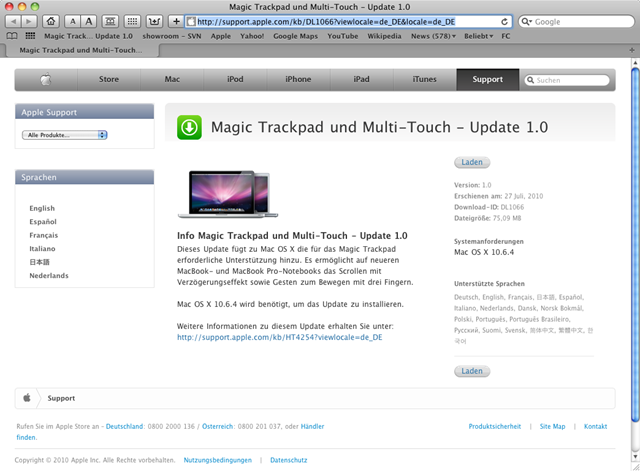Viewport: 640px width, 471px height.
Task: Click the Home icon in Safari toolbar
Action: pos(51,21)
